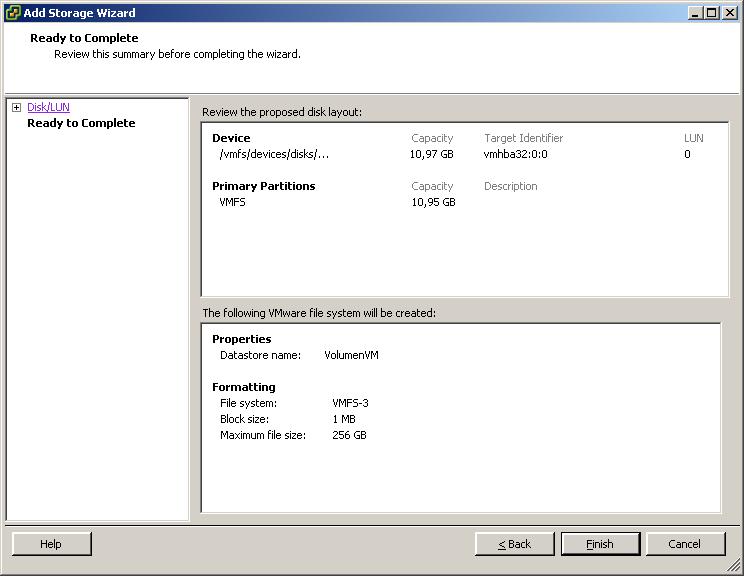This screenshot has width=744, height=576.
Task: Click the Device section heading
Action: tap(231, 138)
